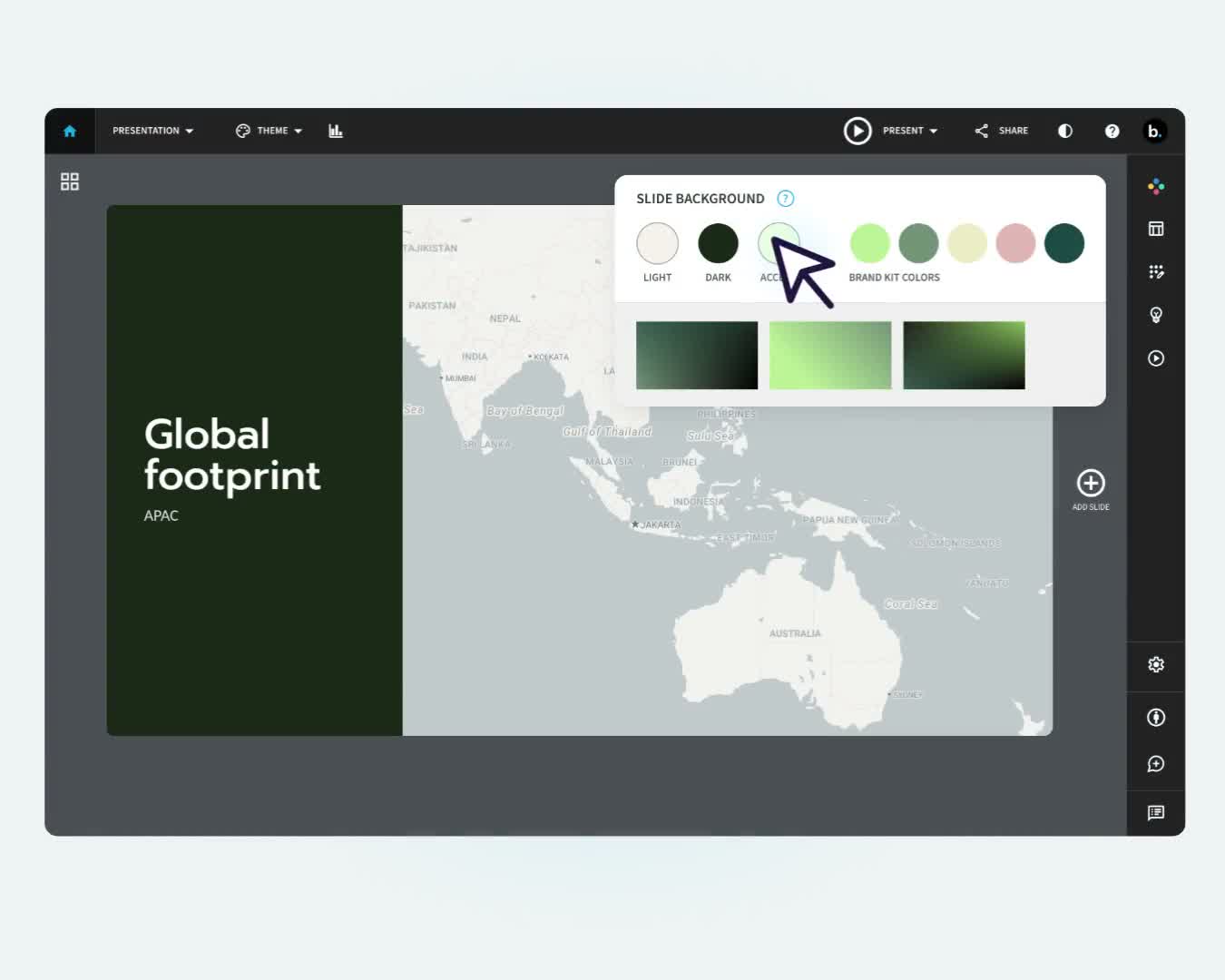Open the Presentation dropdown menu
This screenshot has width=1225, height=980.
152,131
